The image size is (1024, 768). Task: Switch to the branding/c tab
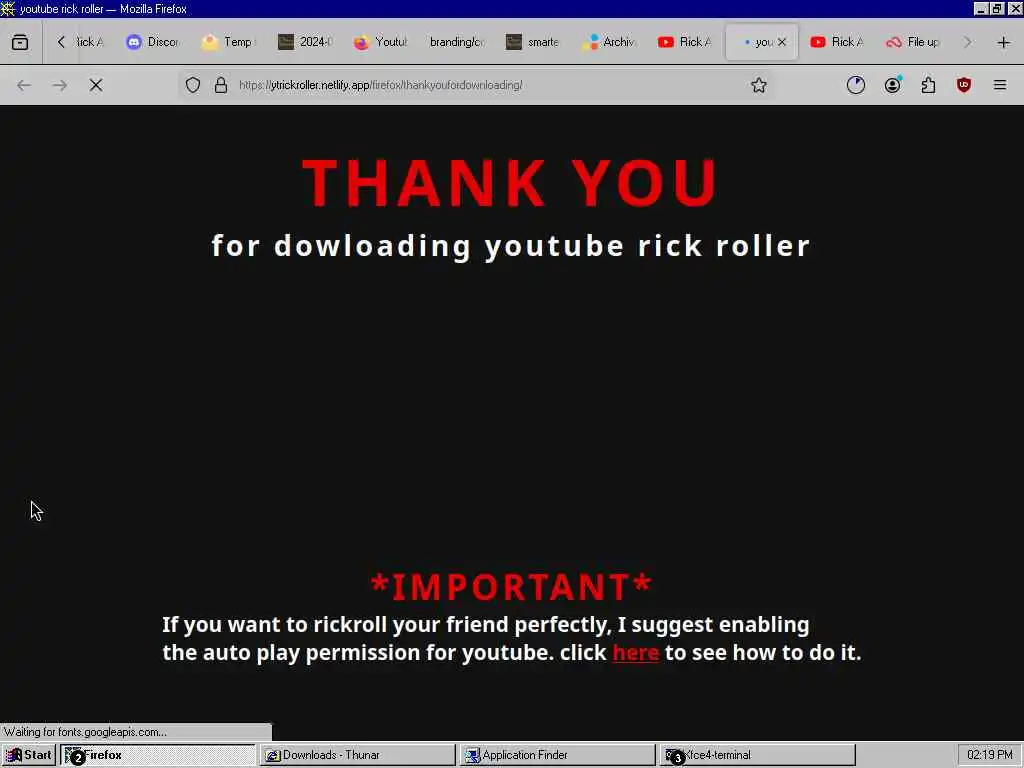click(456, 42)
